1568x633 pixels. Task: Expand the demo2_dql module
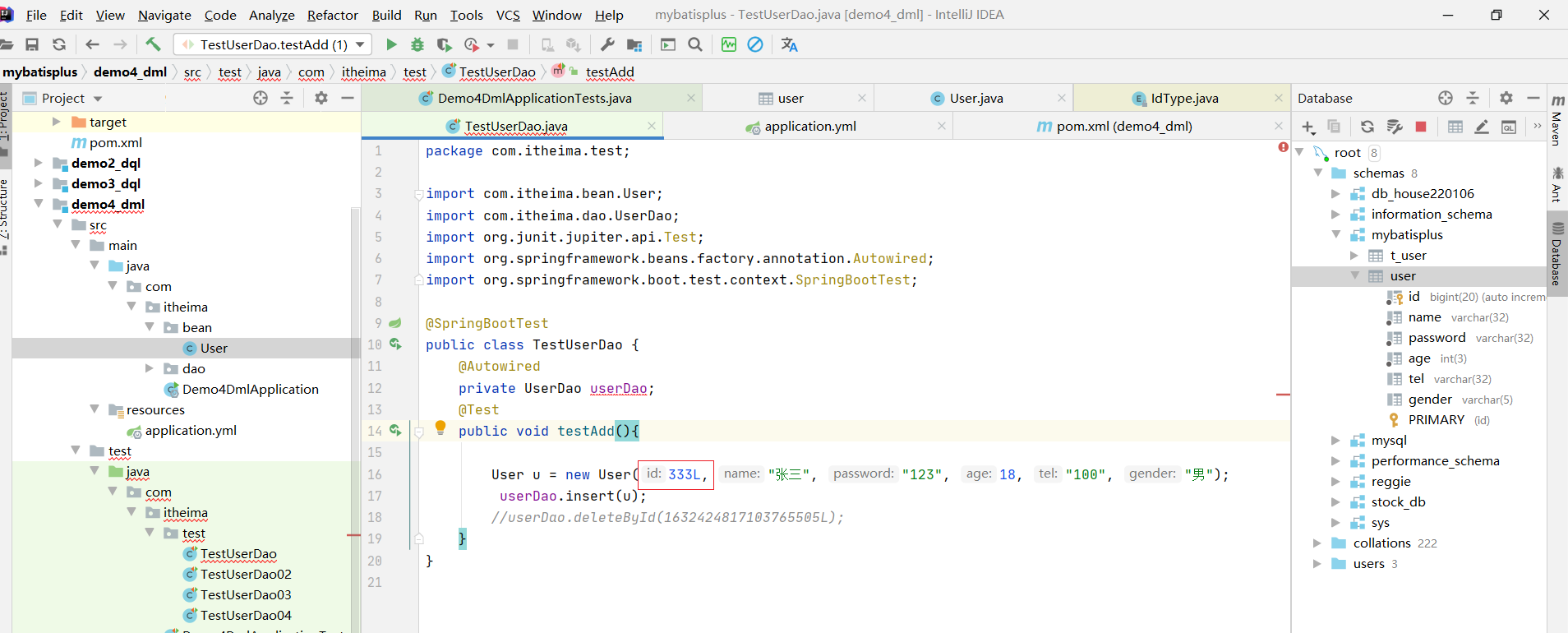tap(38, 163)
